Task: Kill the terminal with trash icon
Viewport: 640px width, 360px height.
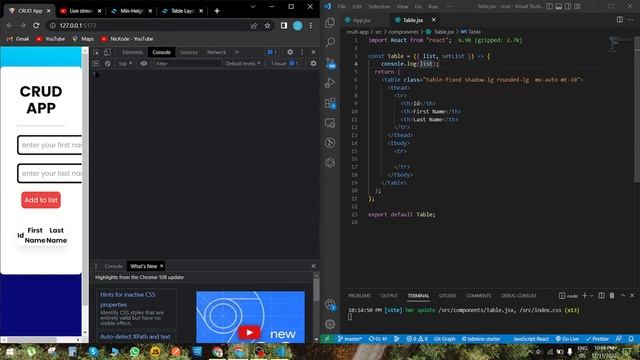Action: click(x=612, y=296)
